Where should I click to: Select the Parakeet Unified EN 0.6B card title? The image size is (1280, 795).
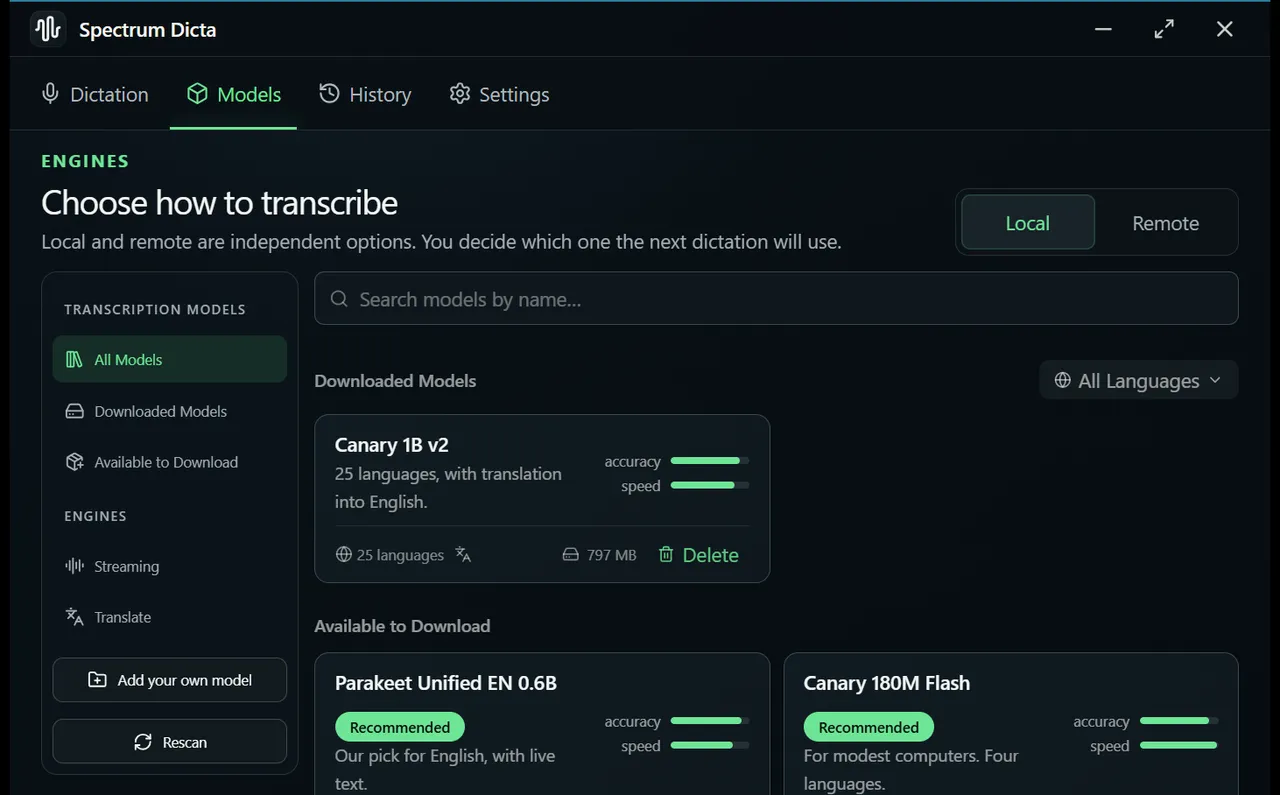point(446,683)
